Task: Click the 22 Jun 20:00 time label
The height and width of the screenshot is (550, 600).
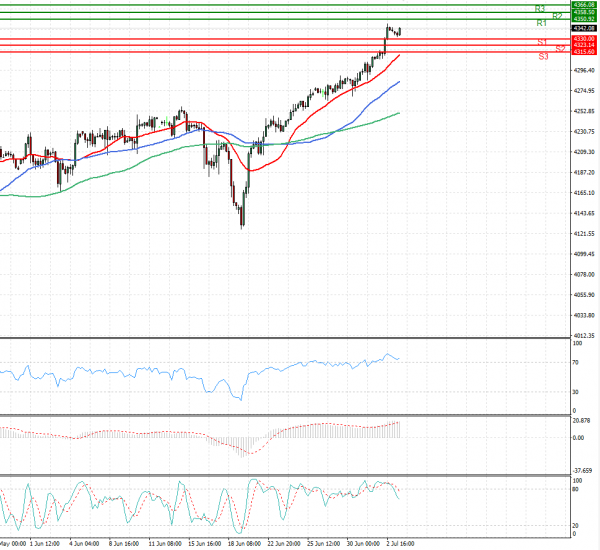Action: pyautogui.click(x=284, y=544)
